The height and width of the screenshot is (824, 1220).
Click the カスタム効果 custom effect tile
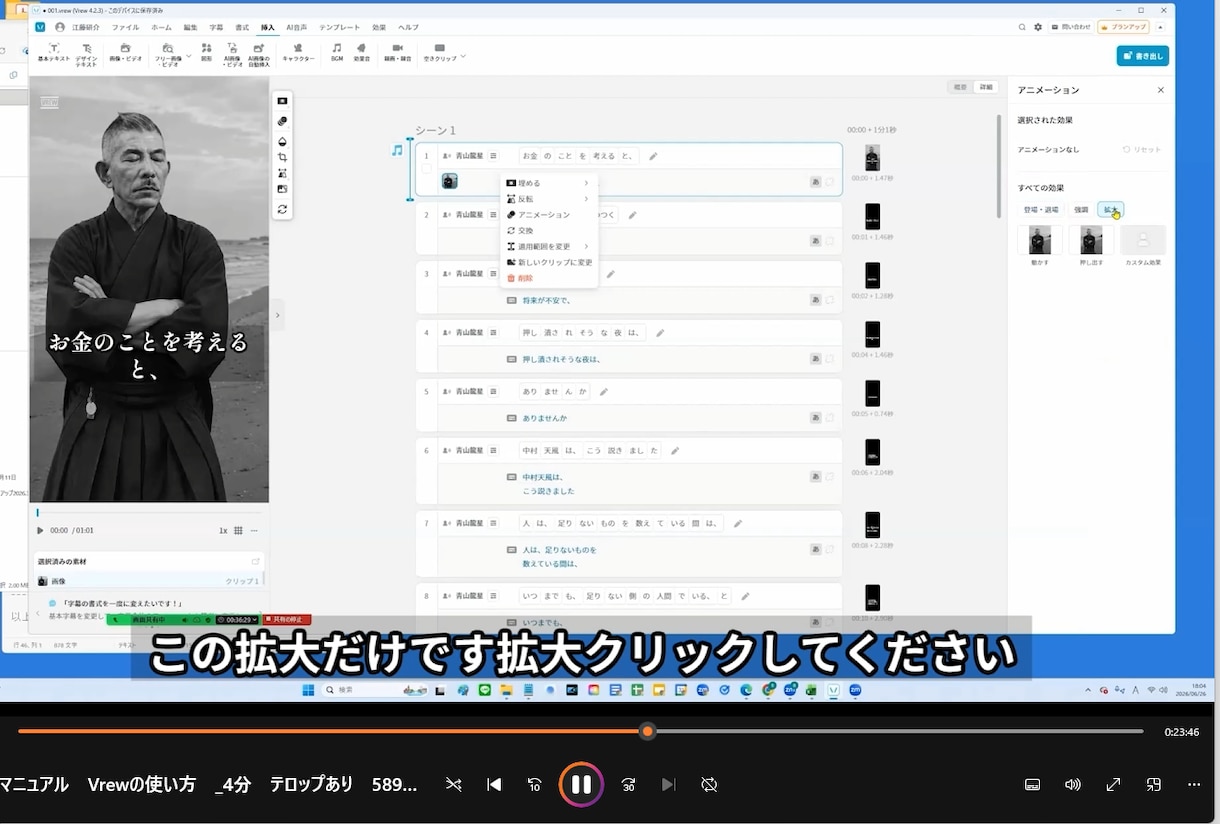(x=1143, y=240)
